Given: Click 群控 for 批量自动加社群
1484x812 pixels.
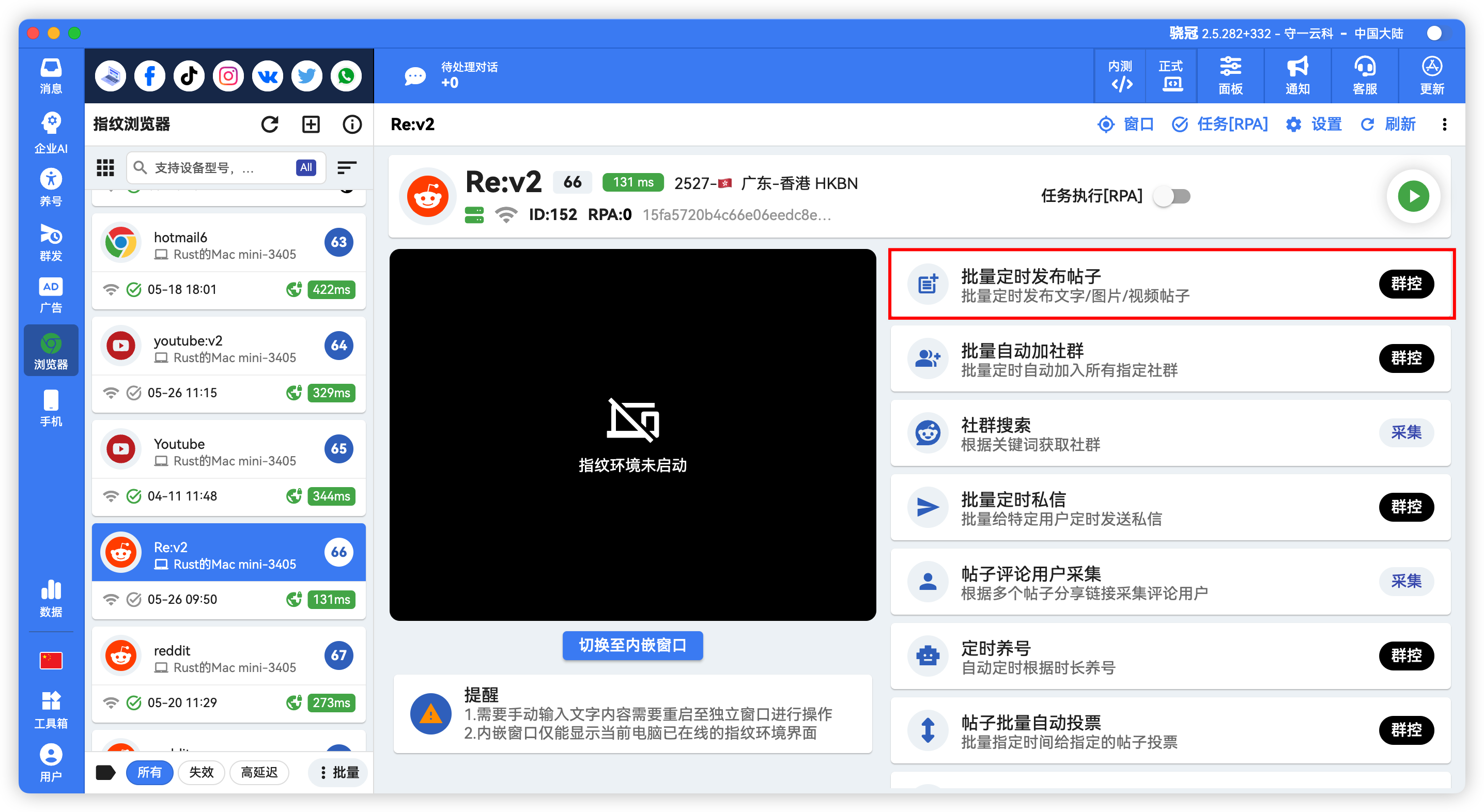Looking at the screenshot, I should (x=1406, y=358).
